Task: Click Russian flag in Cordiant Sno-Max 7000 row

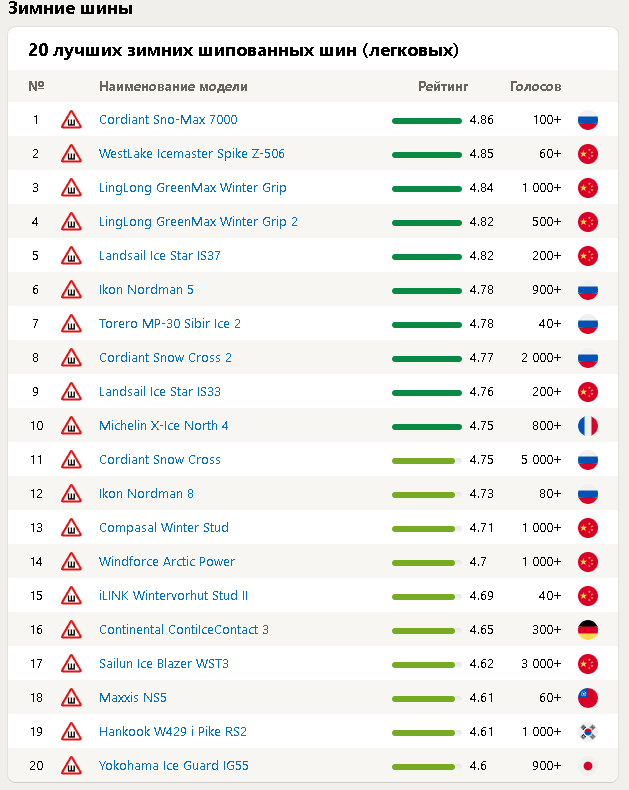Action: [x=588, y=120]
